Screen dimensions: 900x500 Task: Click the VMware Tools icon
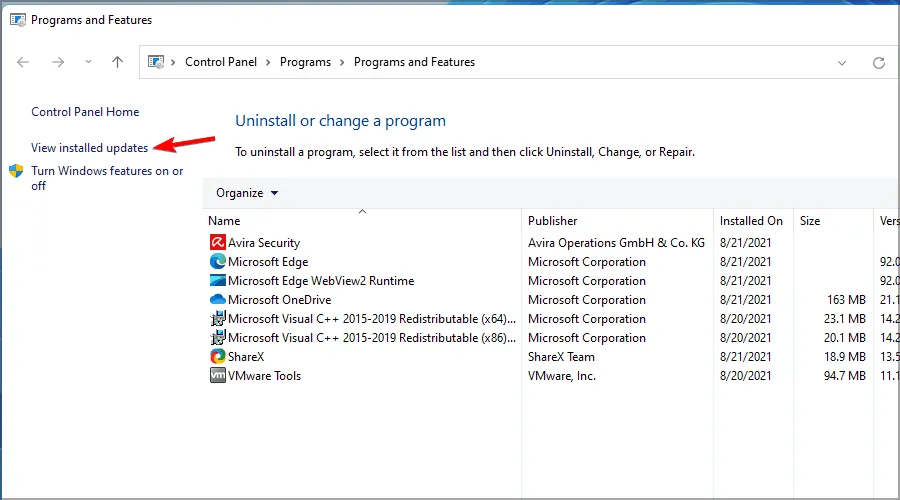(217, 376)
